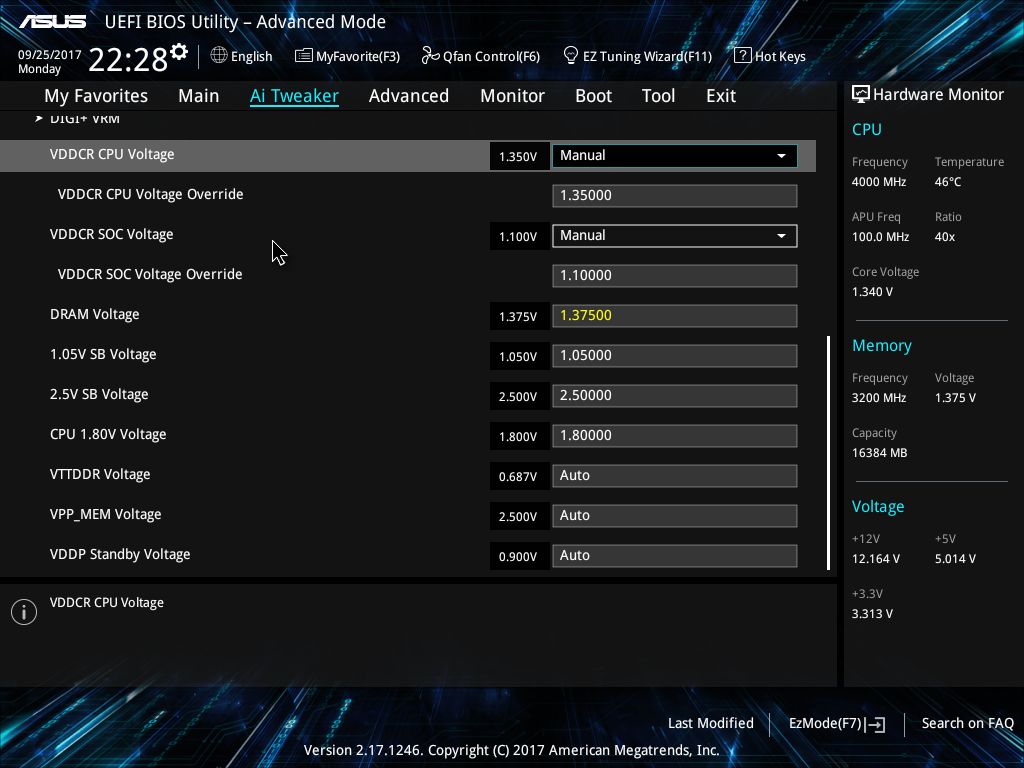Click the 3200 MHz memory frequency value
Viewport: 1024px width, 768px height.
click(878, 398)
